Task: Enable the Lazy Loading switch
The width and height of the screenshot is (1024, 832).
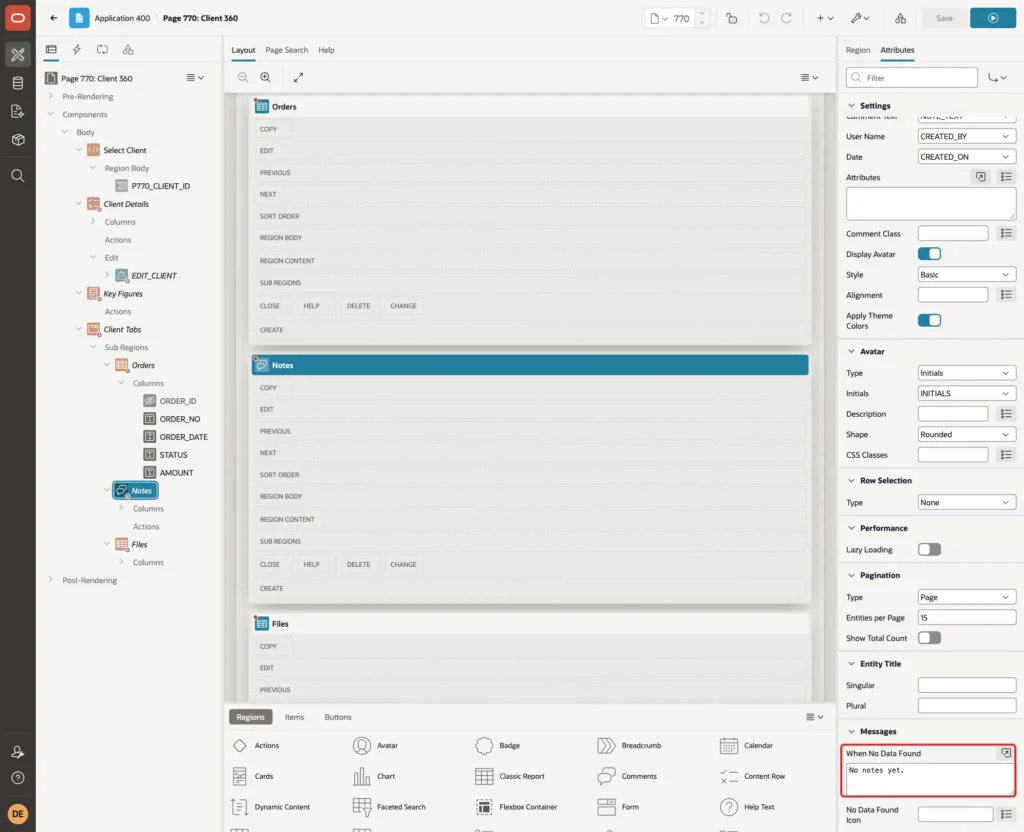Action: click(929, 550)
